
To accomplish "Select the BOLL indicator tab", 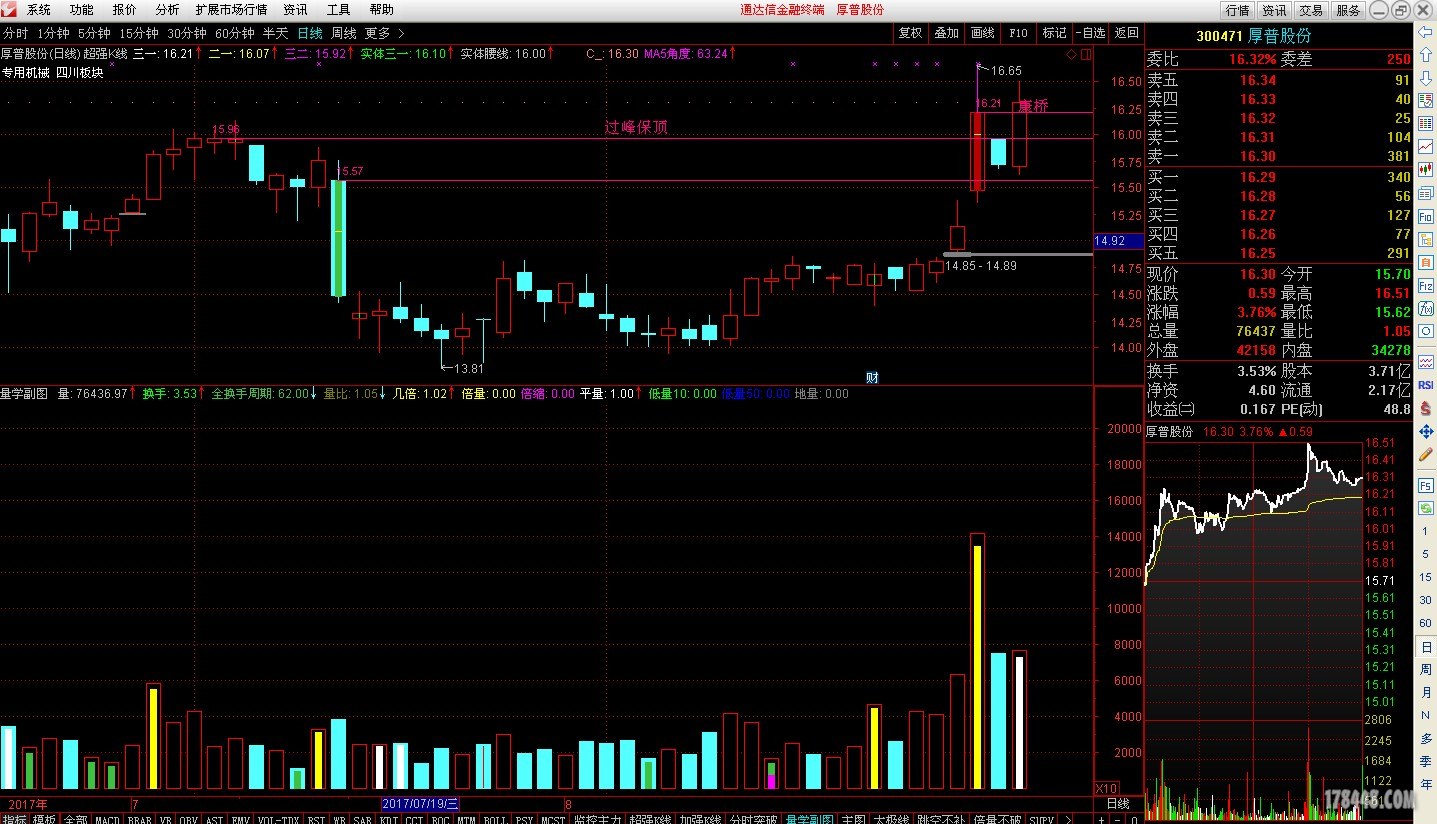I will pos(494,820).
